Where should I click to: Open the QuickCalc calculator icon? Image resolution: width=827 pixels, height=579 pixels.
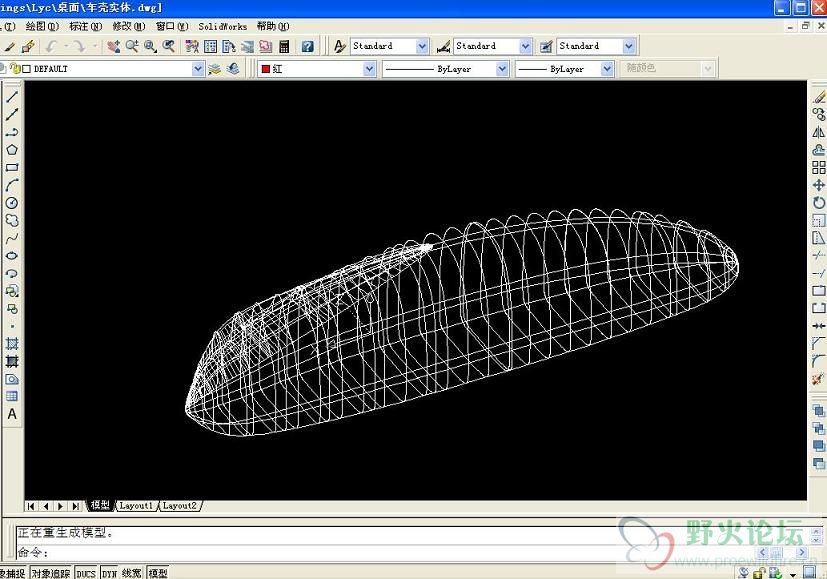(284, 46)
